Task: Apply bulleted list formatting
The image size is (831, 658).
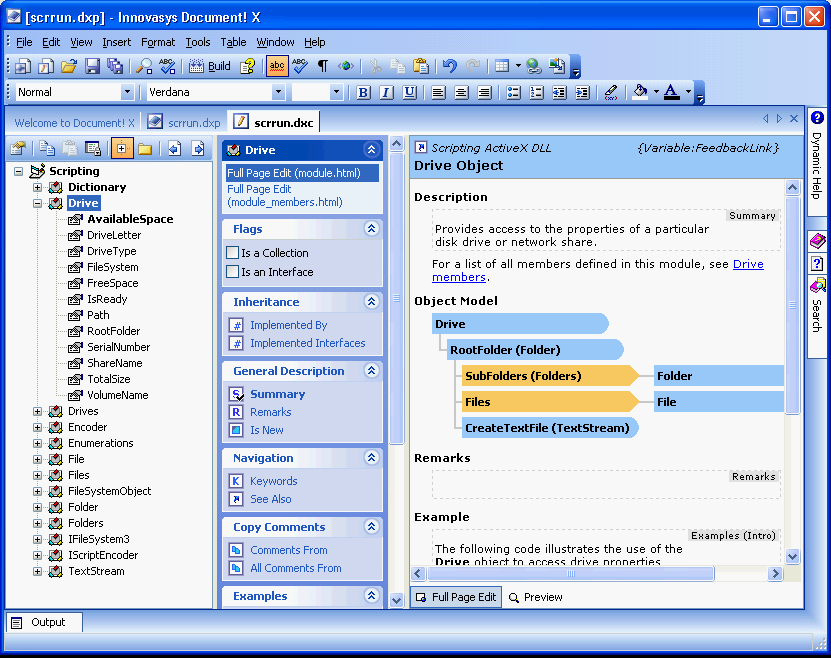Action: [x=513, y=93]
